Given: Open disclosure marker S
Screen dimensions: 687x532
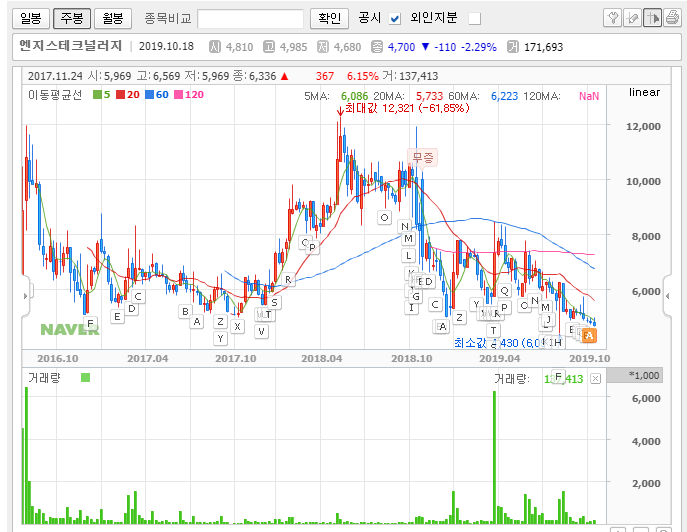Looking at the screenshot, I should (274, 302).
